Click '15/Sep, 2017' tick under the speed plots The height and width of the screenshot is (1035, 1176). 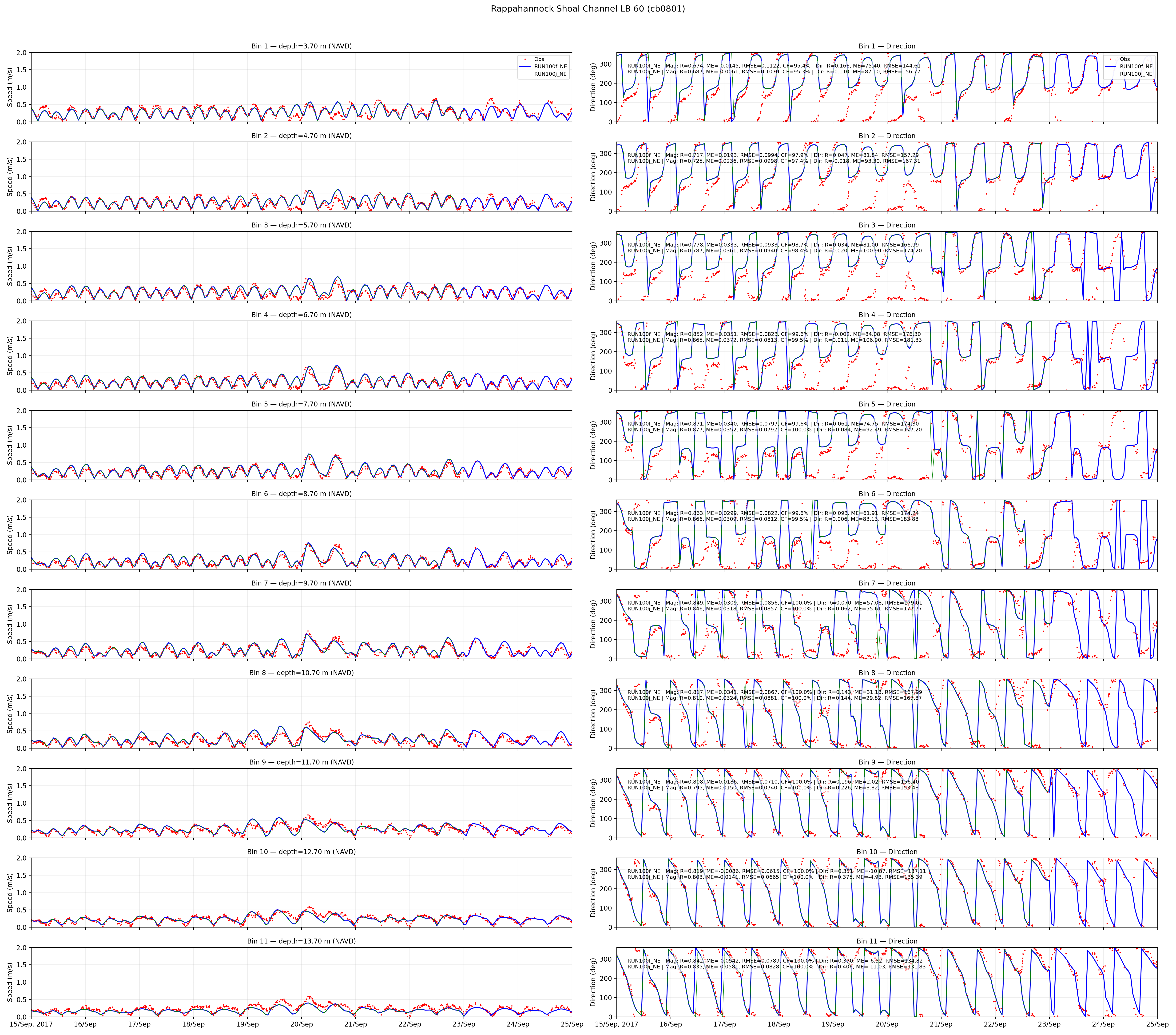[31, 1024]
